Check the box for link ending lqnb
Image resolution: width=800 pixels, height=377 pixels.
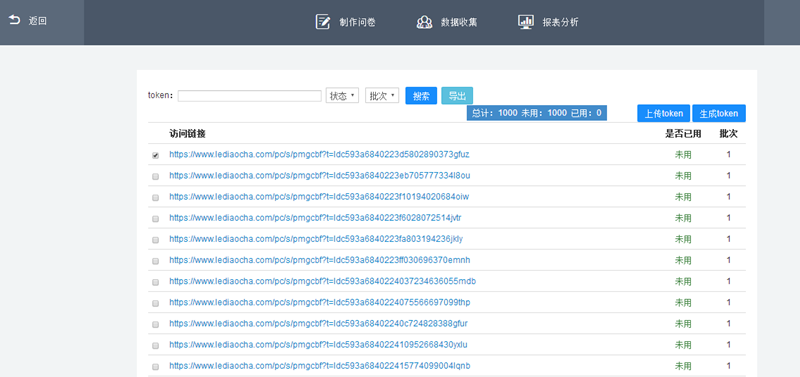coord(156,367)
